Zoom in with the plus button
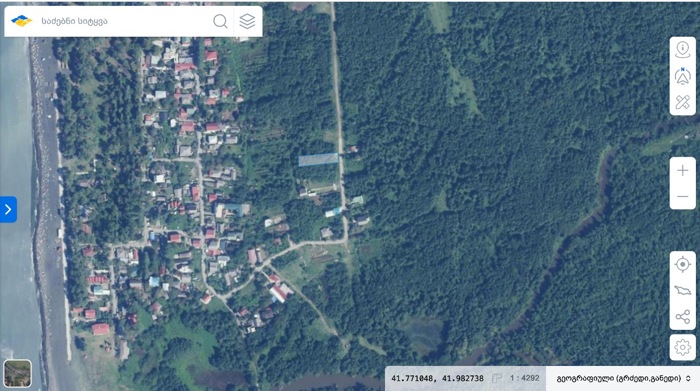Viewport: 700px width, 391px height. [683, 170]
